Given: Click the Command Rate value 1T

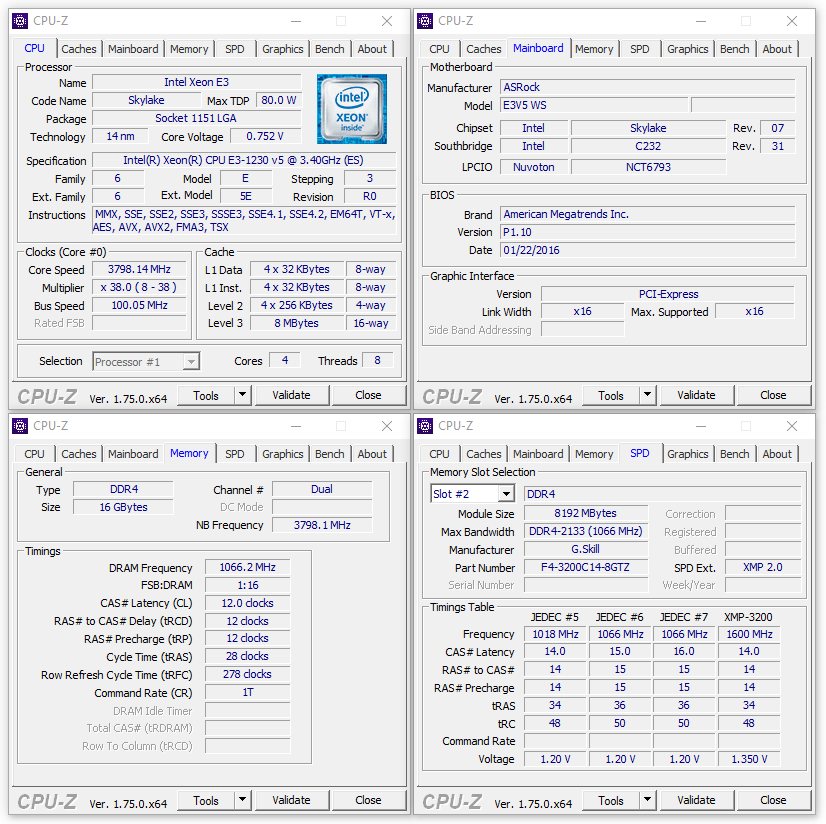Looking at the screenshot, I should [x=248, y=692].
